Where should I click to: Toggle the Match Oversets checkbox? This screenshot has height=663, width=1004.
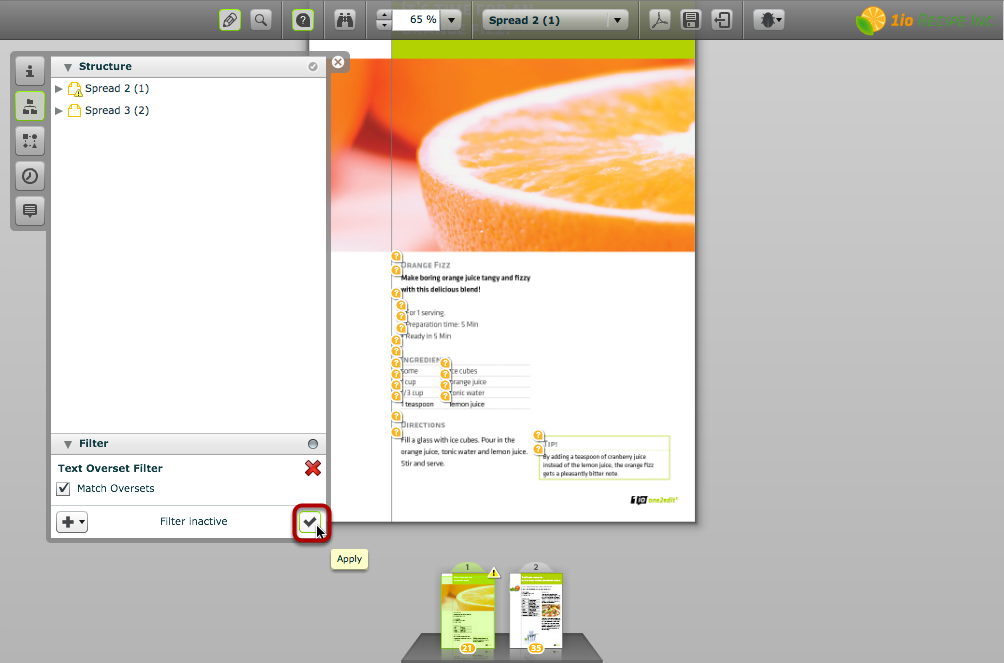(64, 489)
